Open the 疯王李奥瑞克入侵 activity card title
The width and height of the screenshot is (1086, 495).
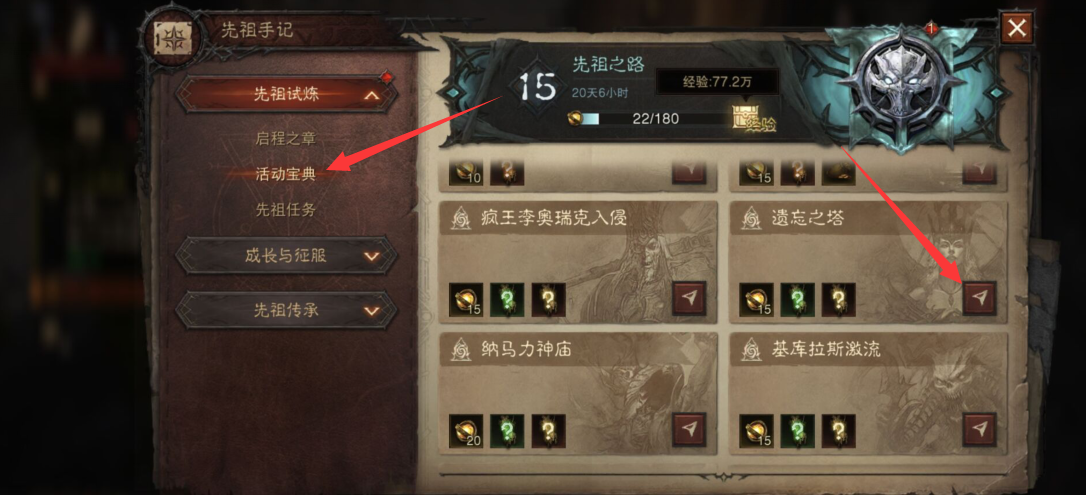tap(553, 218)
